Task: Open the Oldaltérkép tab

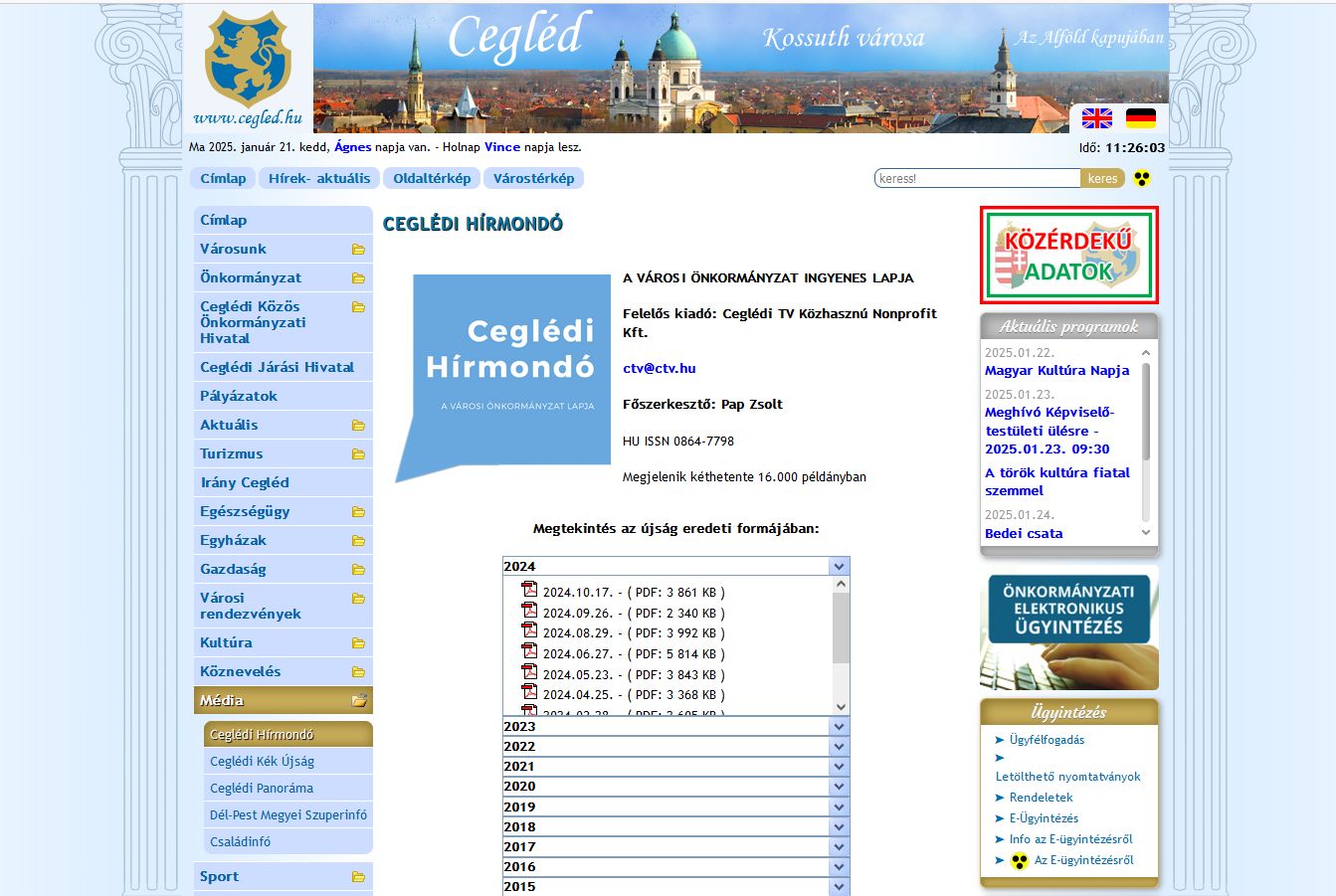Action: pos(432,178)
